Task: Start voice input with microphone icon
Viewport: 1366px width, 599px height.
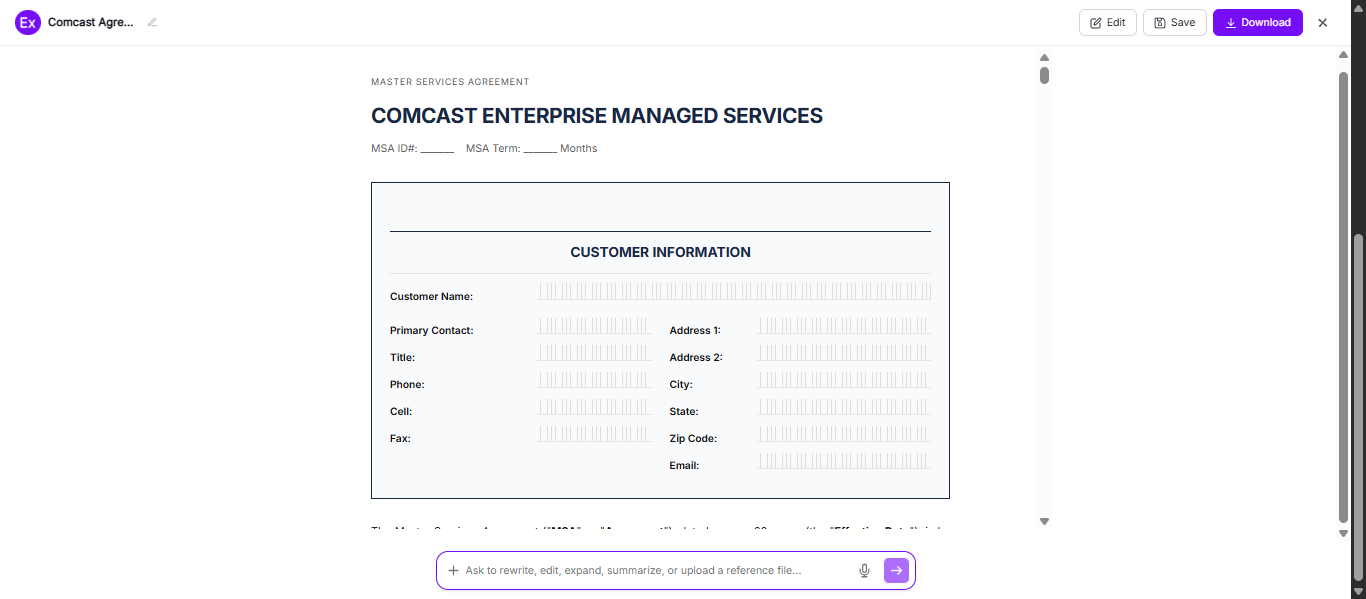Action: [x=864, y=570]
